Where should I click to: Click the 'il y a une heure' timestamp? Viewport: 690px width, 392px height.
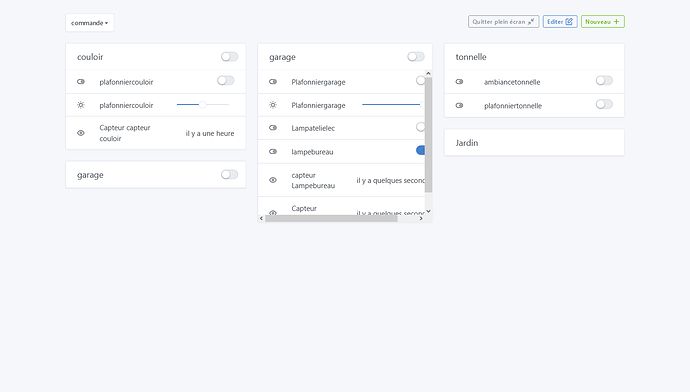pos(210,133)
